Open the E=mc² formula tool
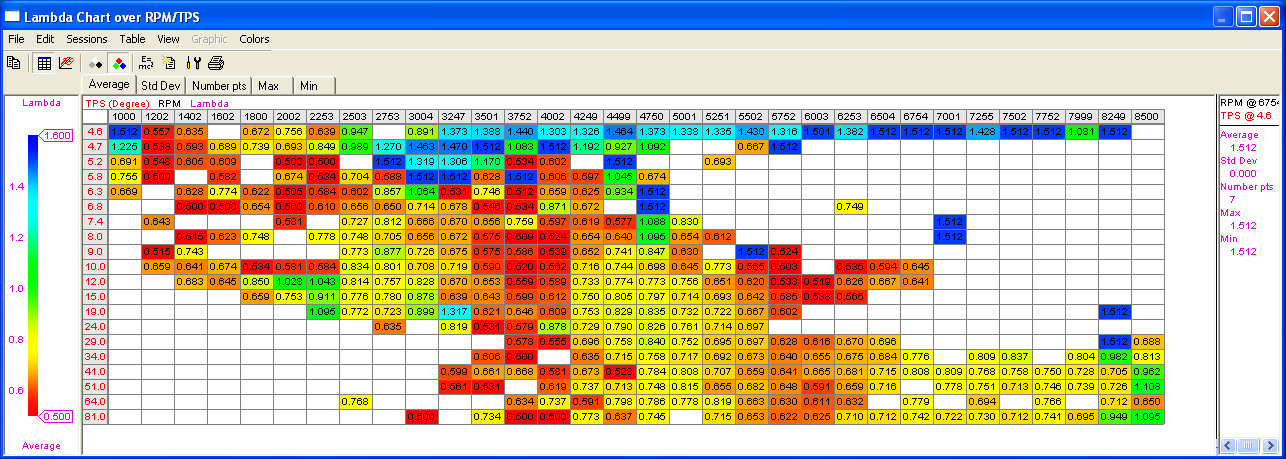 (x=147, y=62)
